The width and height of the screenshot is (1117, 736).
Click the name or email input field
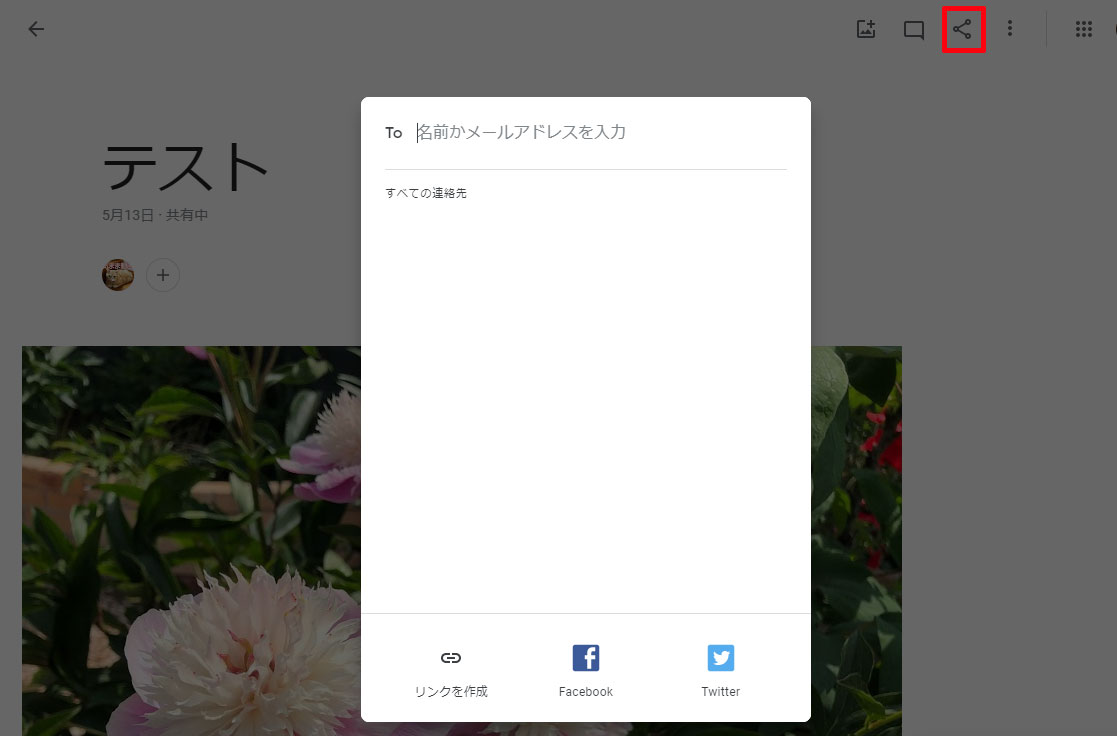pos(601,133)
